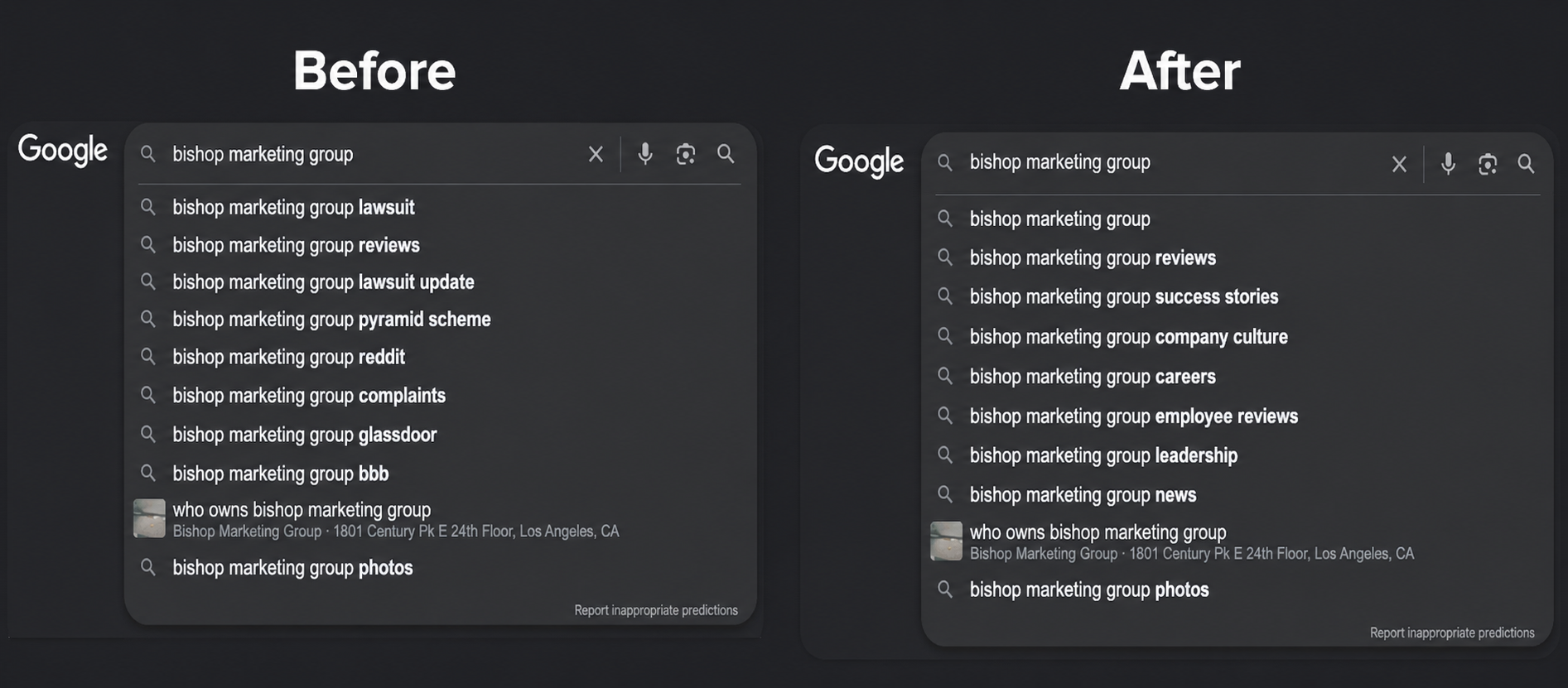Click magnifier icon beside 'lawsuit' suggestion

click(148, 207)
